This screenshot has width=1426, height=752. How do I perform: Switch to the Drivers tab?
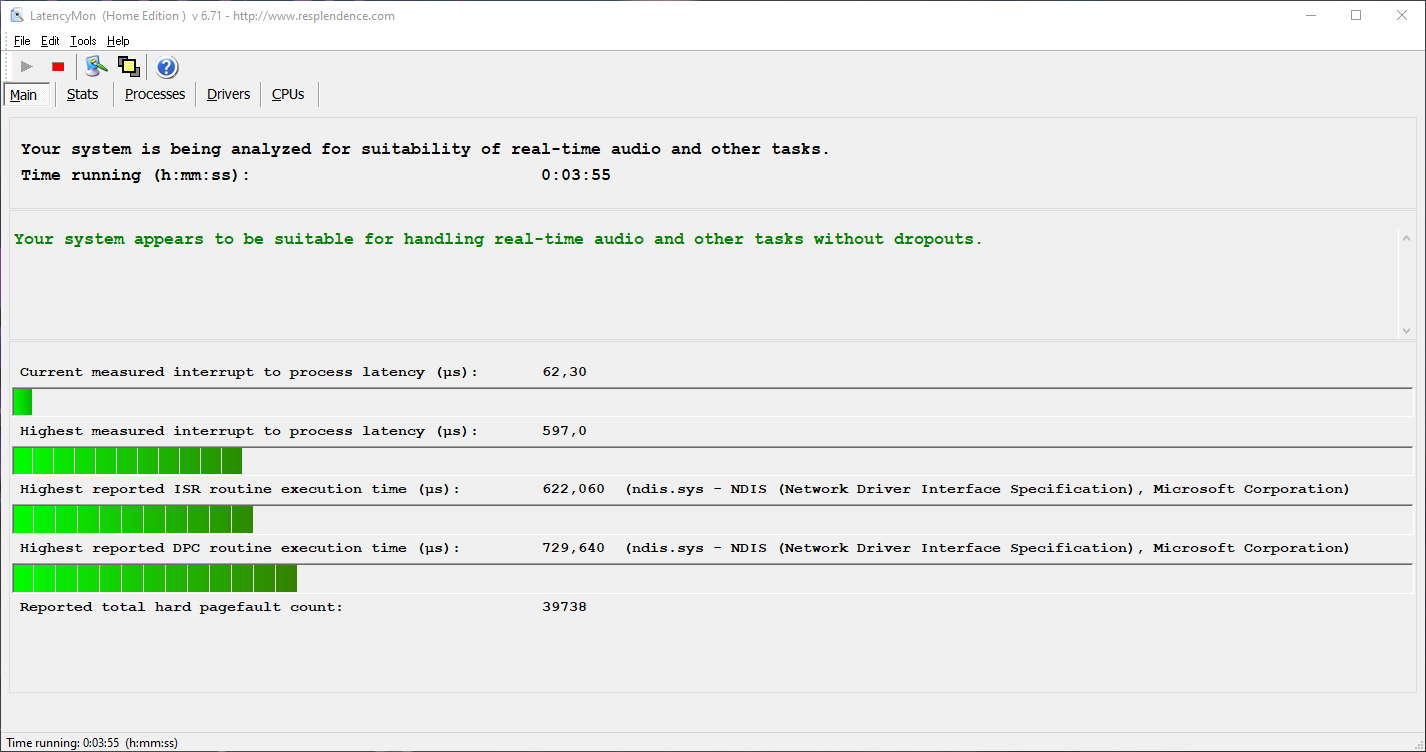pyautogui.click(x=228, y=94)
